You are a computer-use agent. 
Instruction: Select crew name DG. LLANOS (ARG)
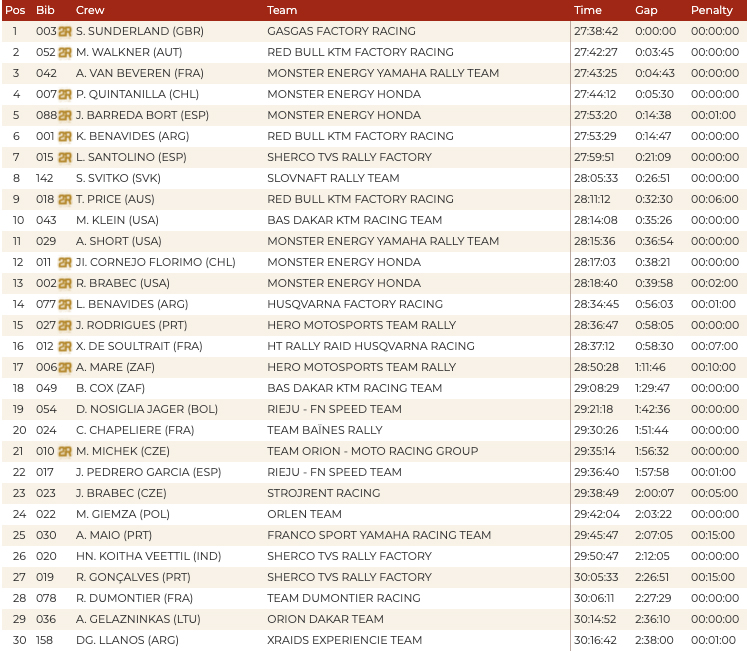pos(127,640)
